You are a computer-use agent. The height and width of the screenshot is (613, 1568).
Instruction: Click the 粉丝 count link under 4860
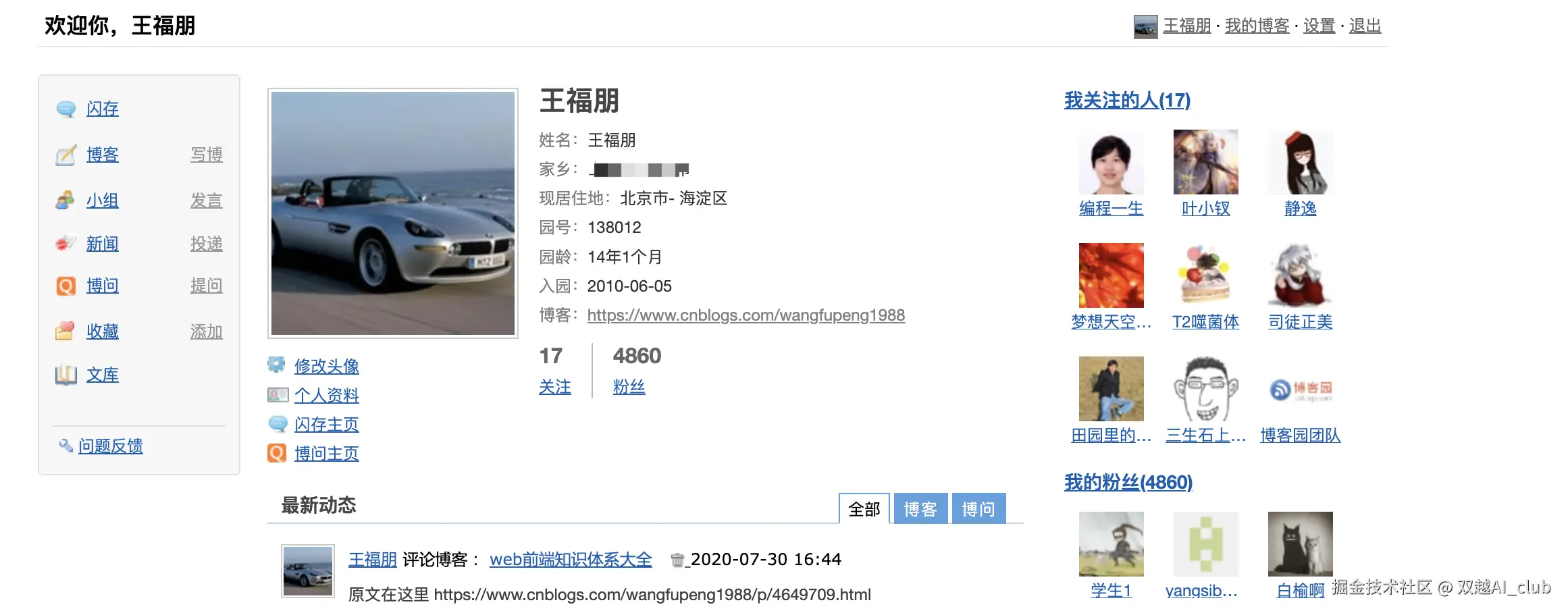pos(629,387)
